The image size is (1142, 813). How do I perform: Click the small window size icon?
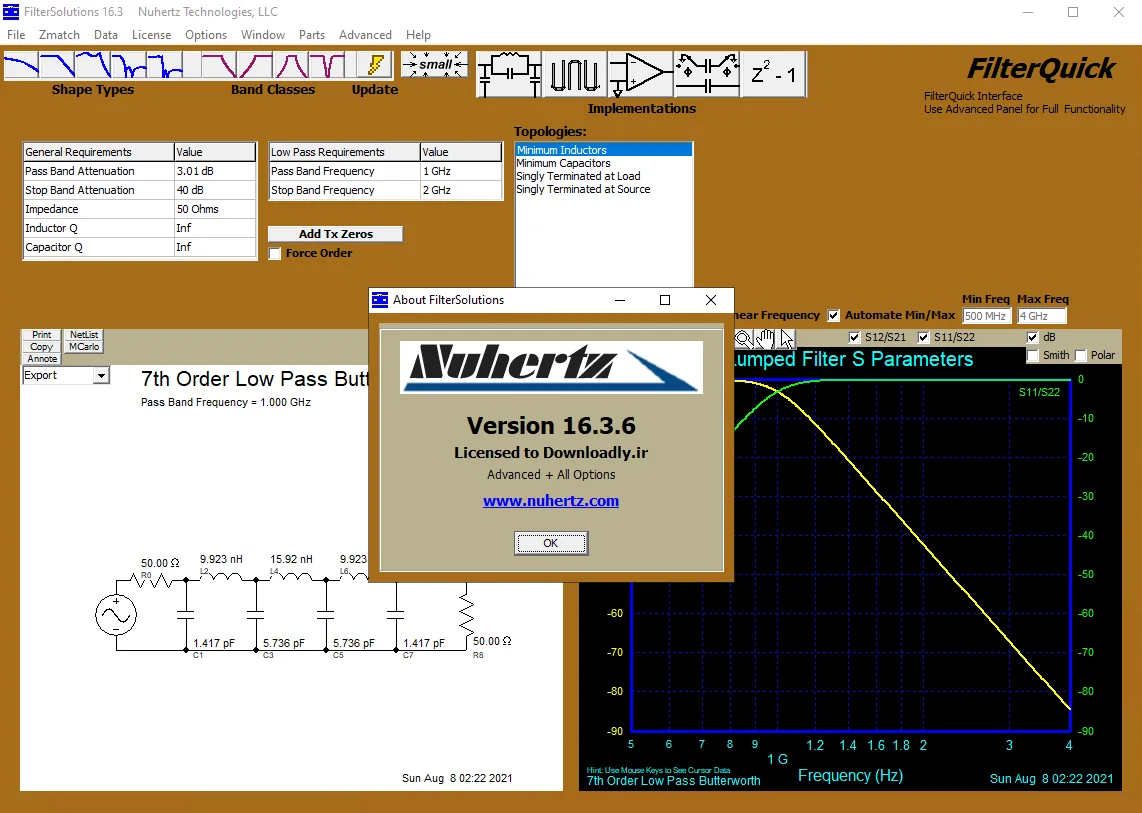coord(434,64)
